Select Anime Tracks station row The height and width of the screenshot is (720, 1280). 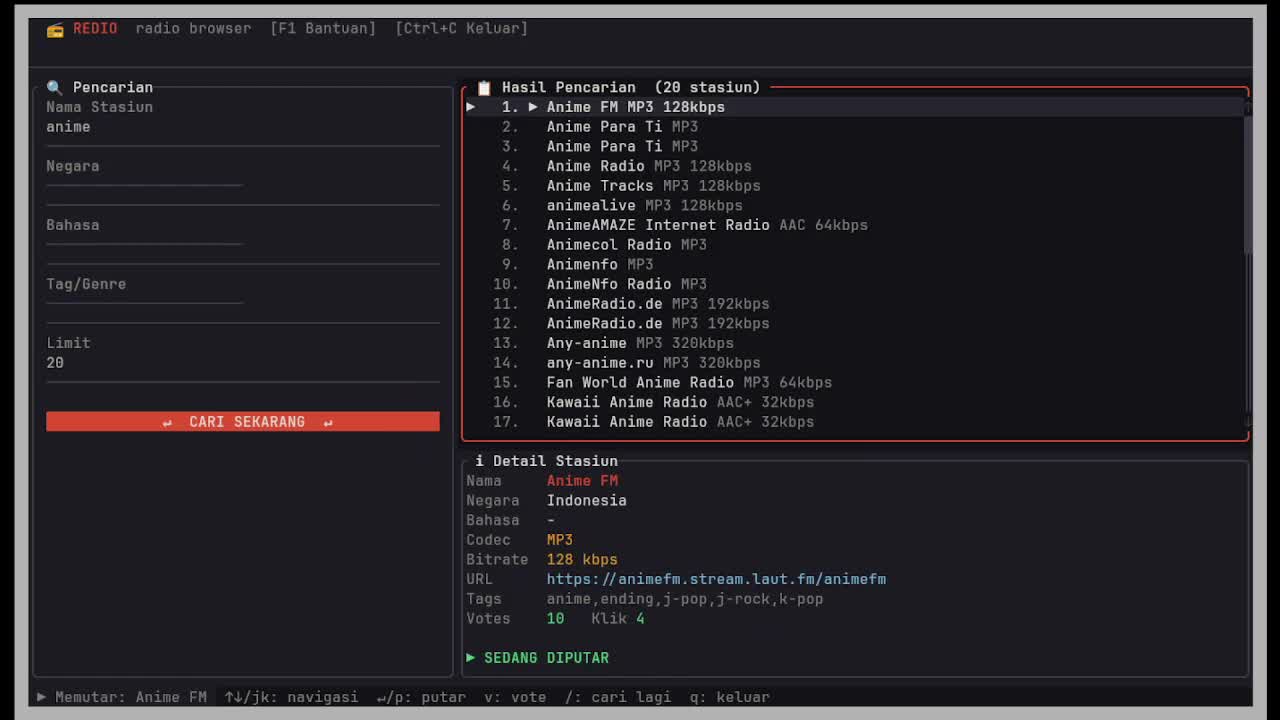pyautogui.click(x=855, y=186)
